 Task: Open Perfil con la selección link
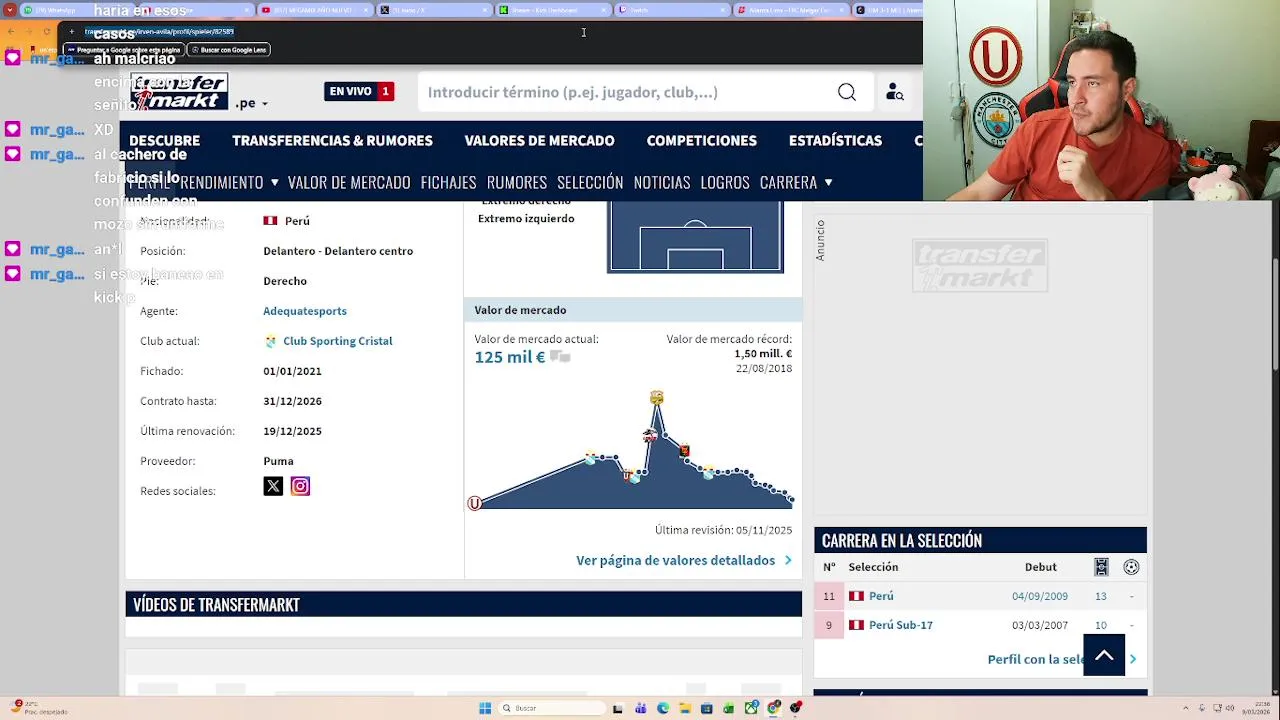1036,660
